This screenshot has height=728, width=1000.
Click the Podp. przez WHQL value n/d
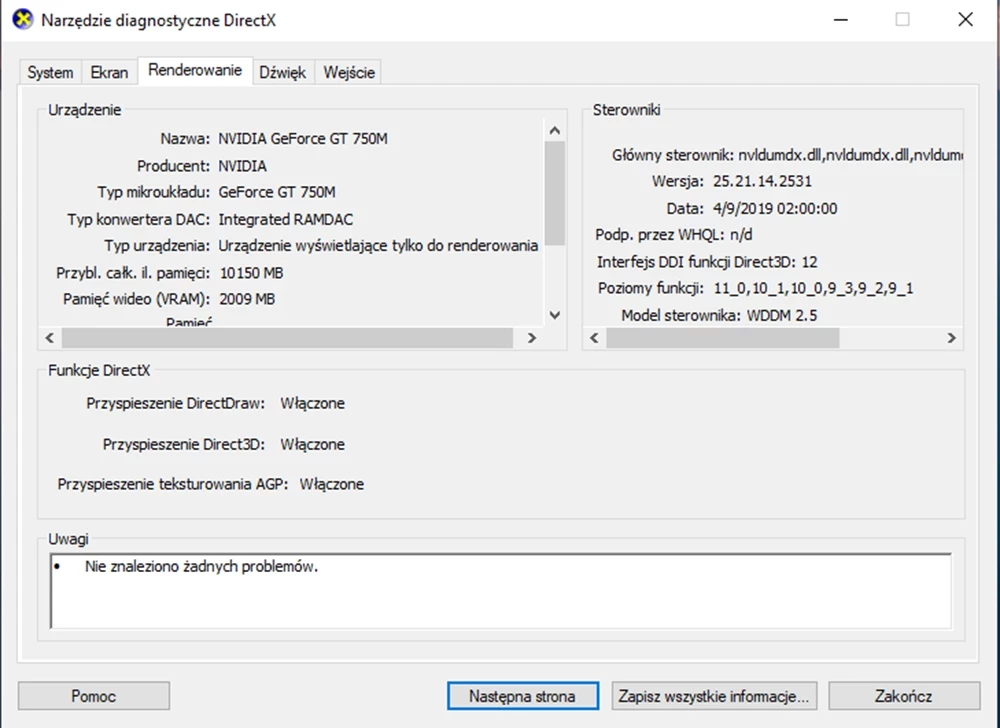tap(741, 235)
